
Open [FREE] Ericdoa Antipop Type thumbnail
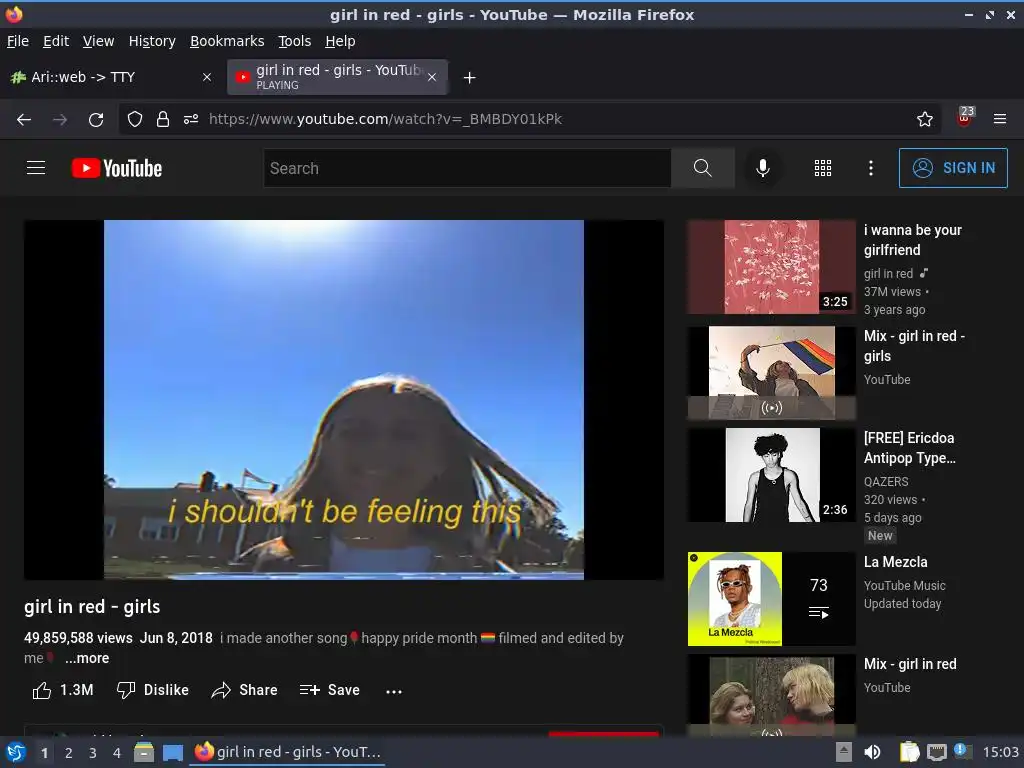771,475
